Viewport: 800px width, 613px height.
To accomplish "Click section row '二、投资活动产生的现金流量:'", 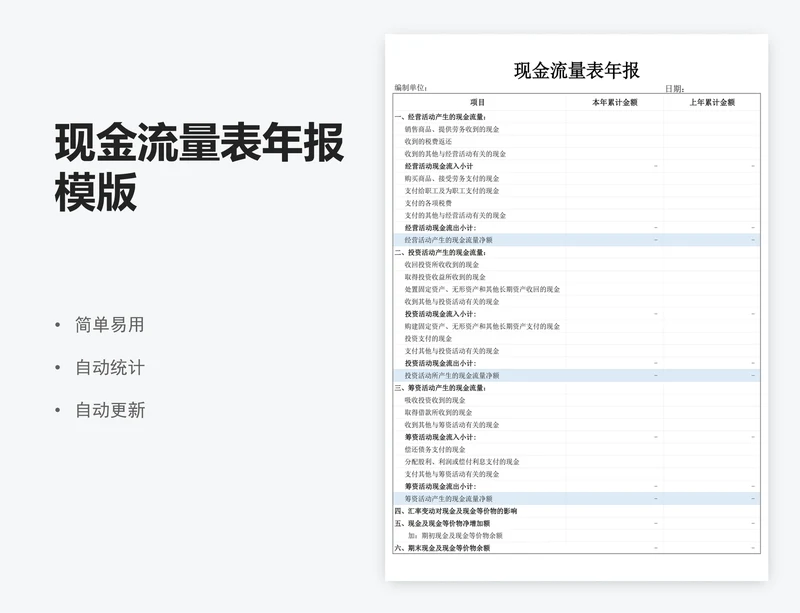I will [x=577, y=252].
